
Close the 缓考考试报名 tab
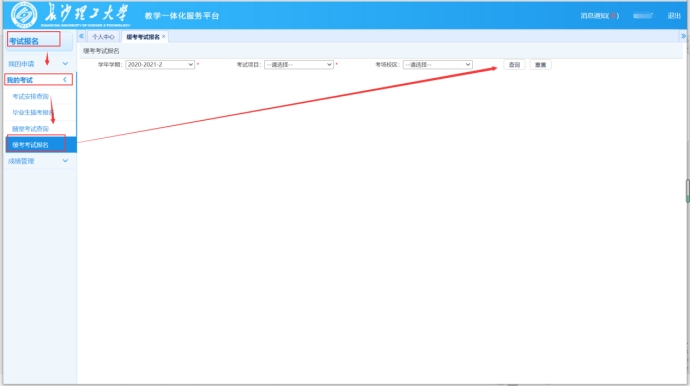tap(163, 37)
